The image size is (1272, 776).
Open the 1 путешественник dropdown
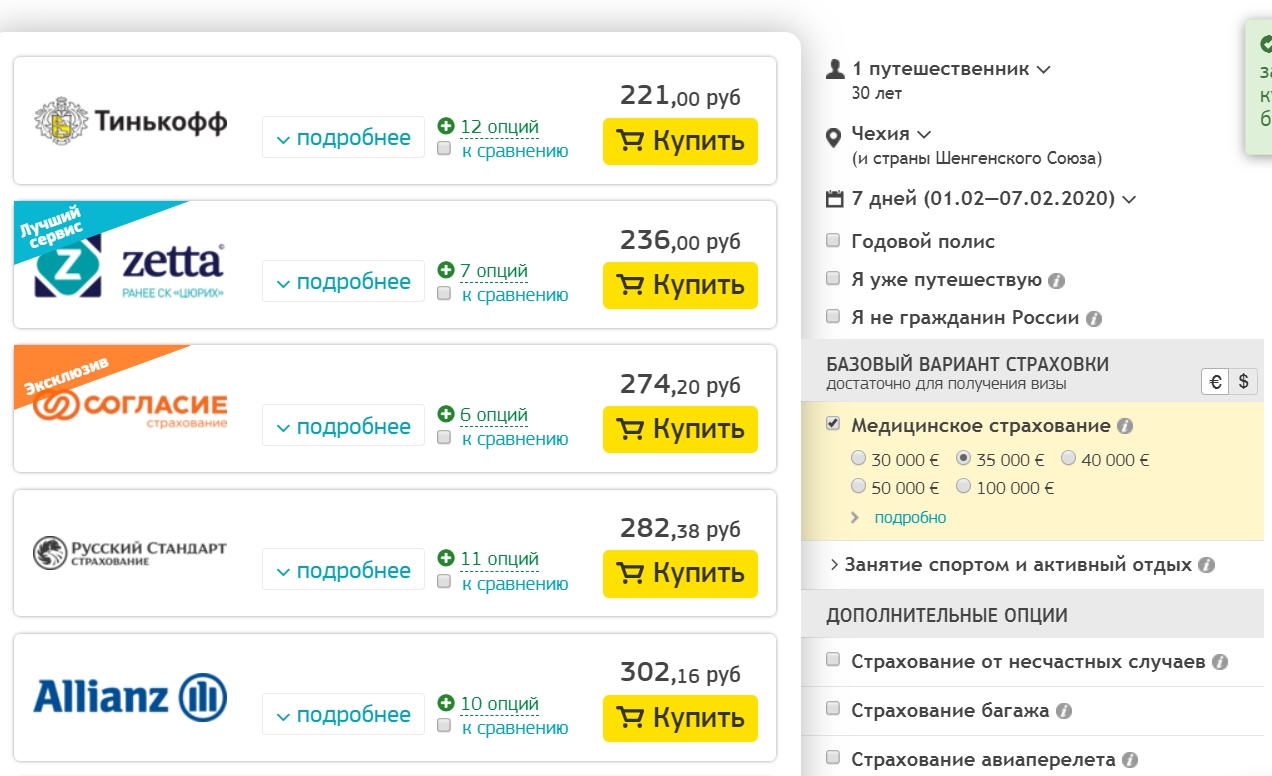click(x=950, y=70)
